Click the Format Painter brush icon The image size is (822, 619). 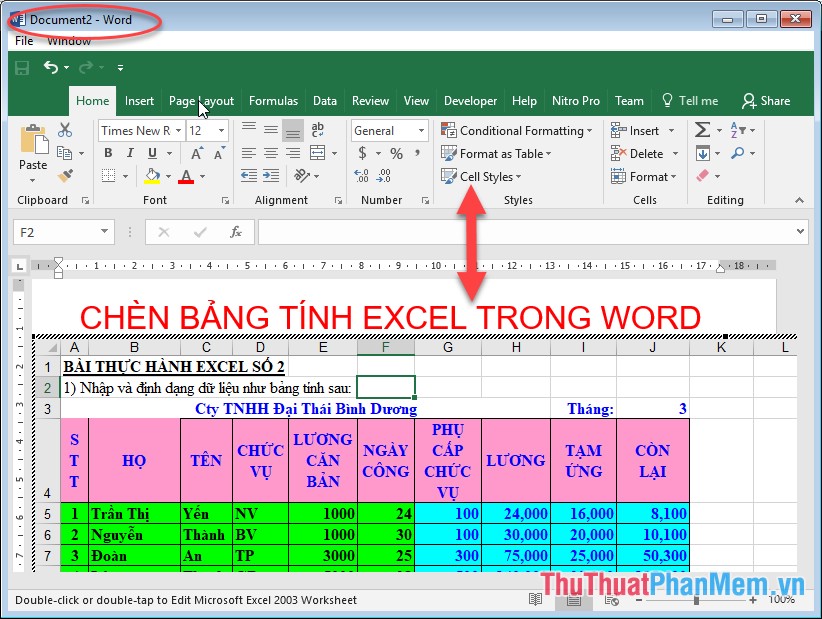click(65, 176)
